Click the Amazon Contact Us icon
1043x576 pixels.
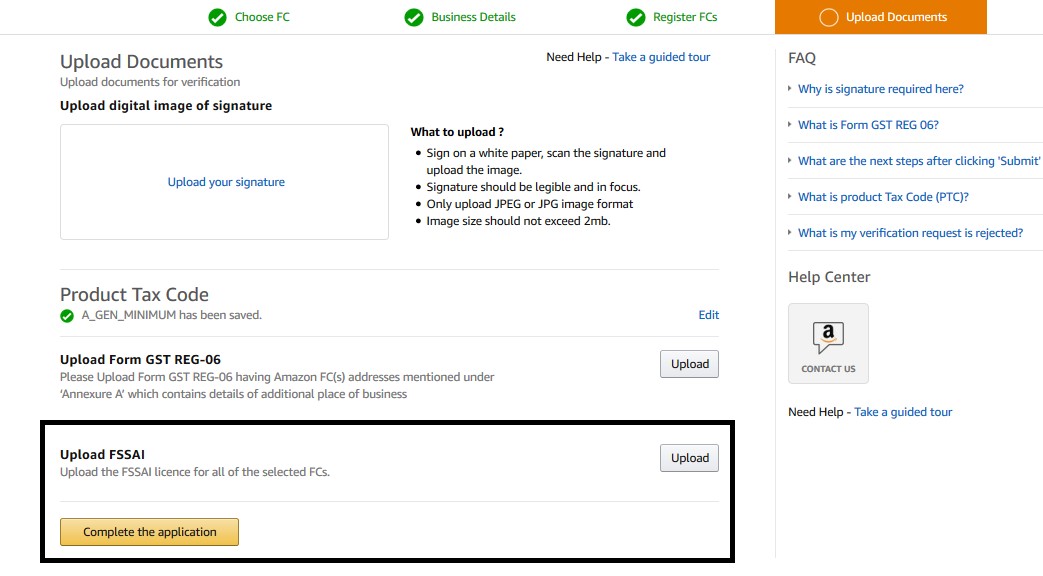coord(828,343)
